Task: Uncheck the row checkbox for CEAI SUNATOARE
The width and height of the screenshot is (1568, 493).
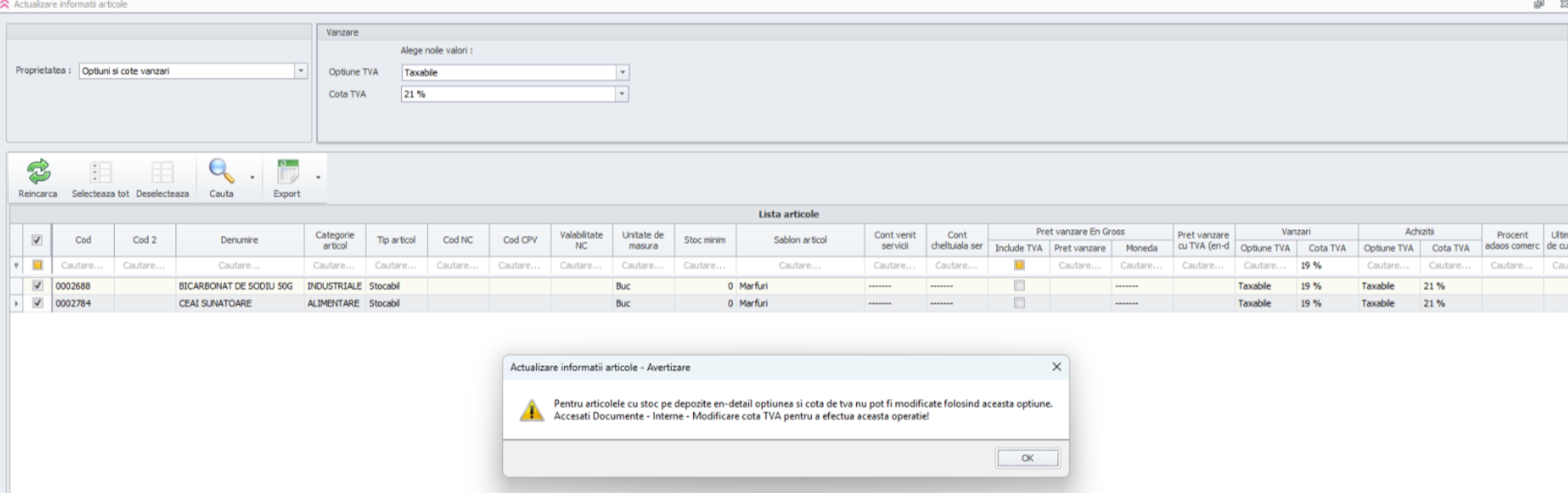Action: pos(37,303)
